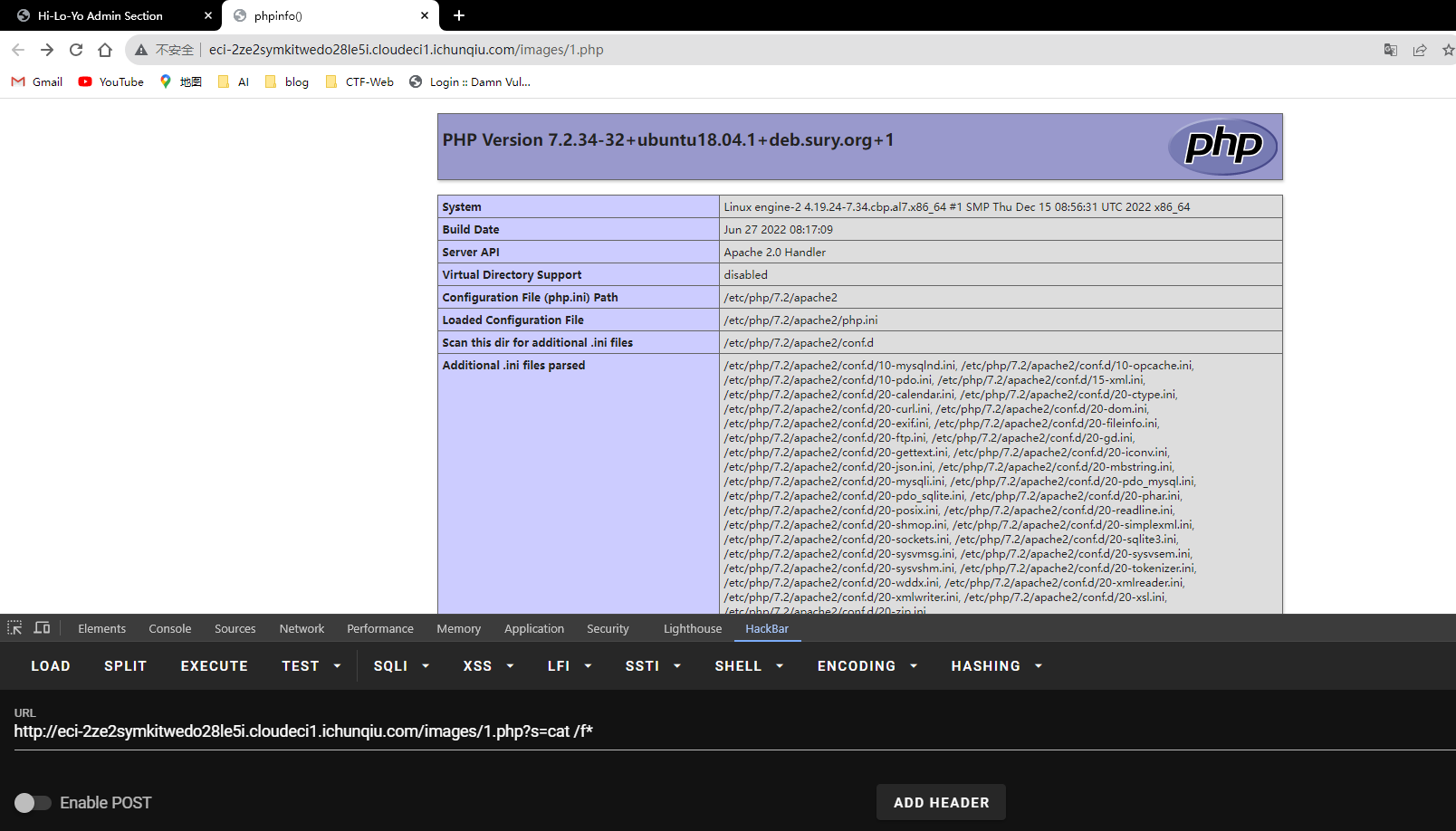
Task: Select the Virtual Directory Support disabled value
Action: pos(745,275)
